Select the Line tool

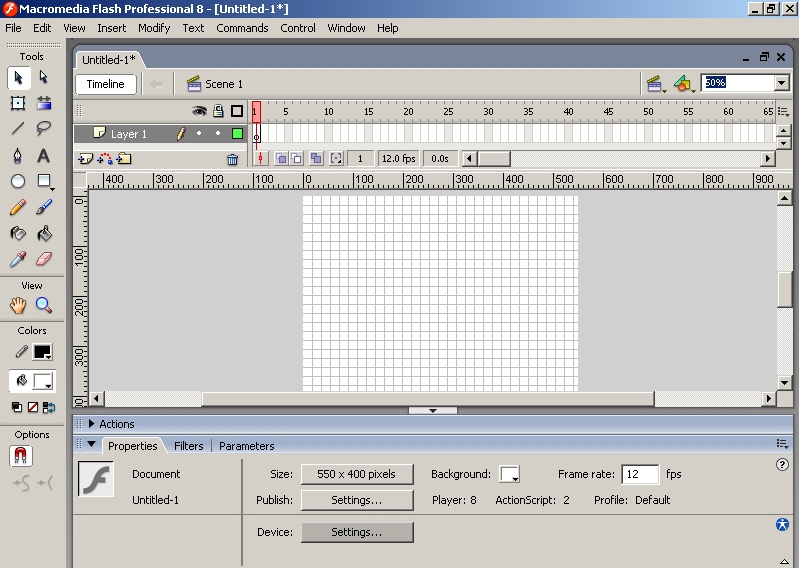[x=18, y=128]
